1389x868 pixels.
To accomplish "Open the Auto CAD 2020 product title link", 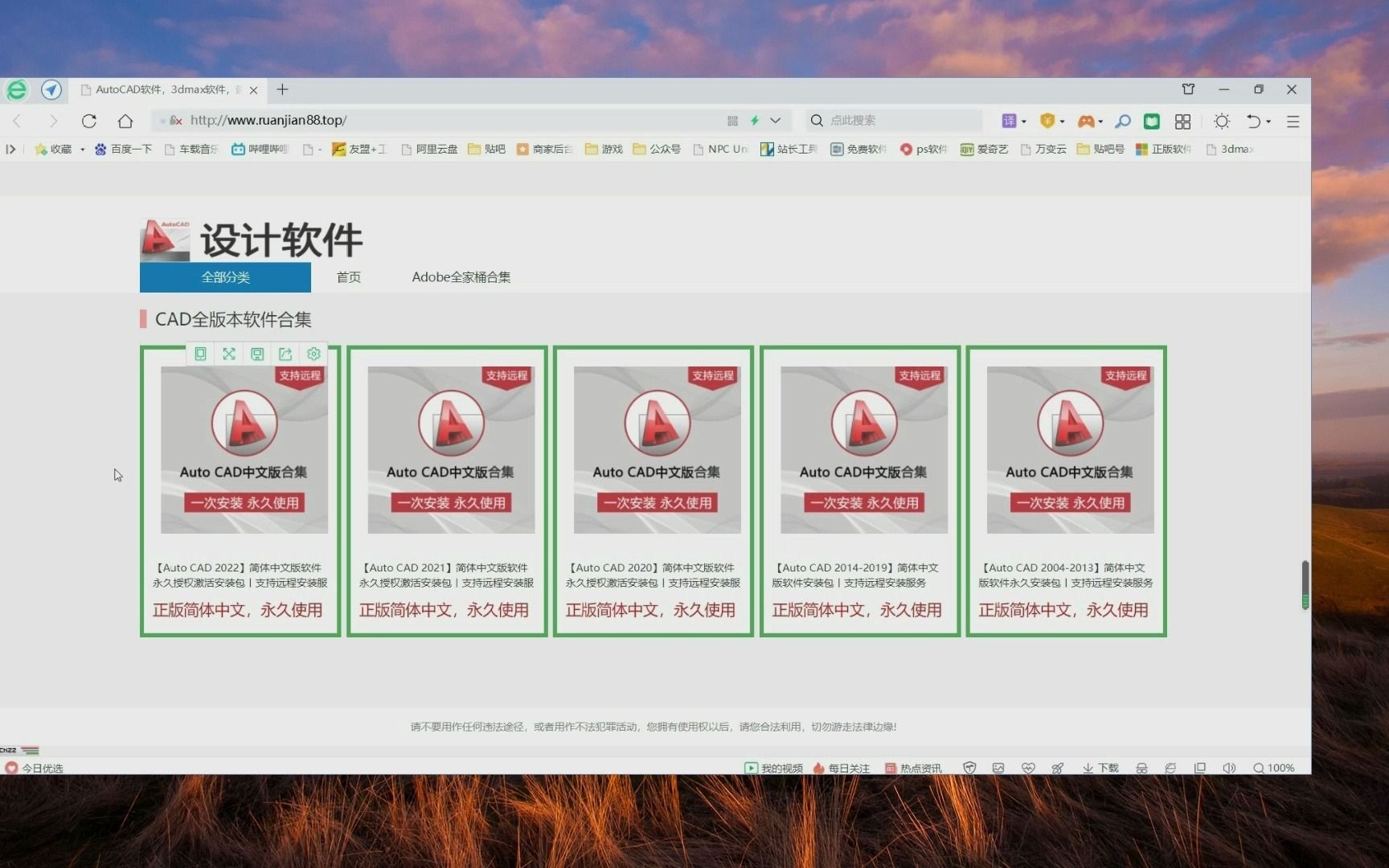I will (653, 575).
